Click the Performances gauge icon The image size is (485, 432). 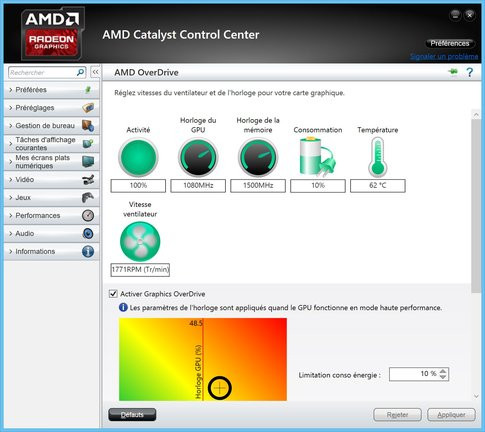(88, 216)
